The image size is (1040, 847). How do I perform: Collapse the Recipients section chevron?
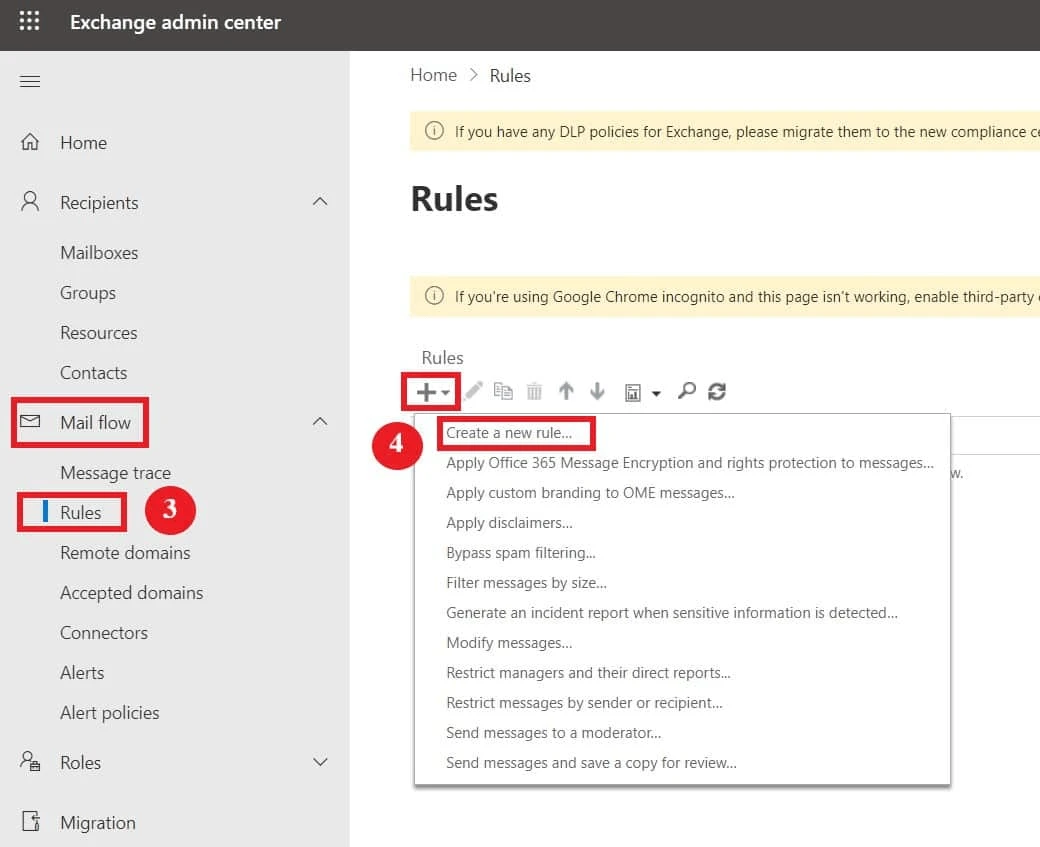320,202
